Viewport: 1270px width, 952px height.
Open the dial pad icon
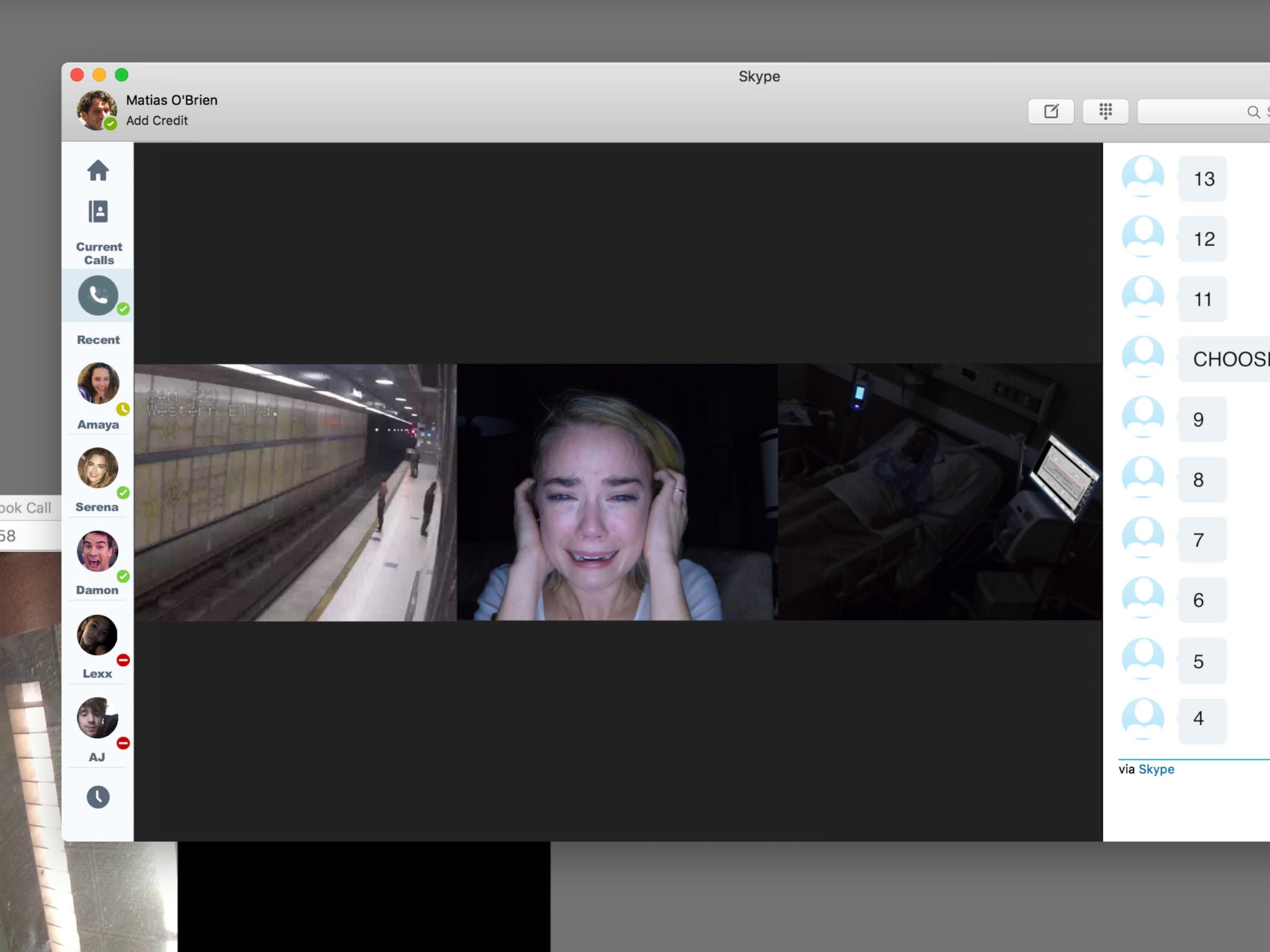[1106, 112]
